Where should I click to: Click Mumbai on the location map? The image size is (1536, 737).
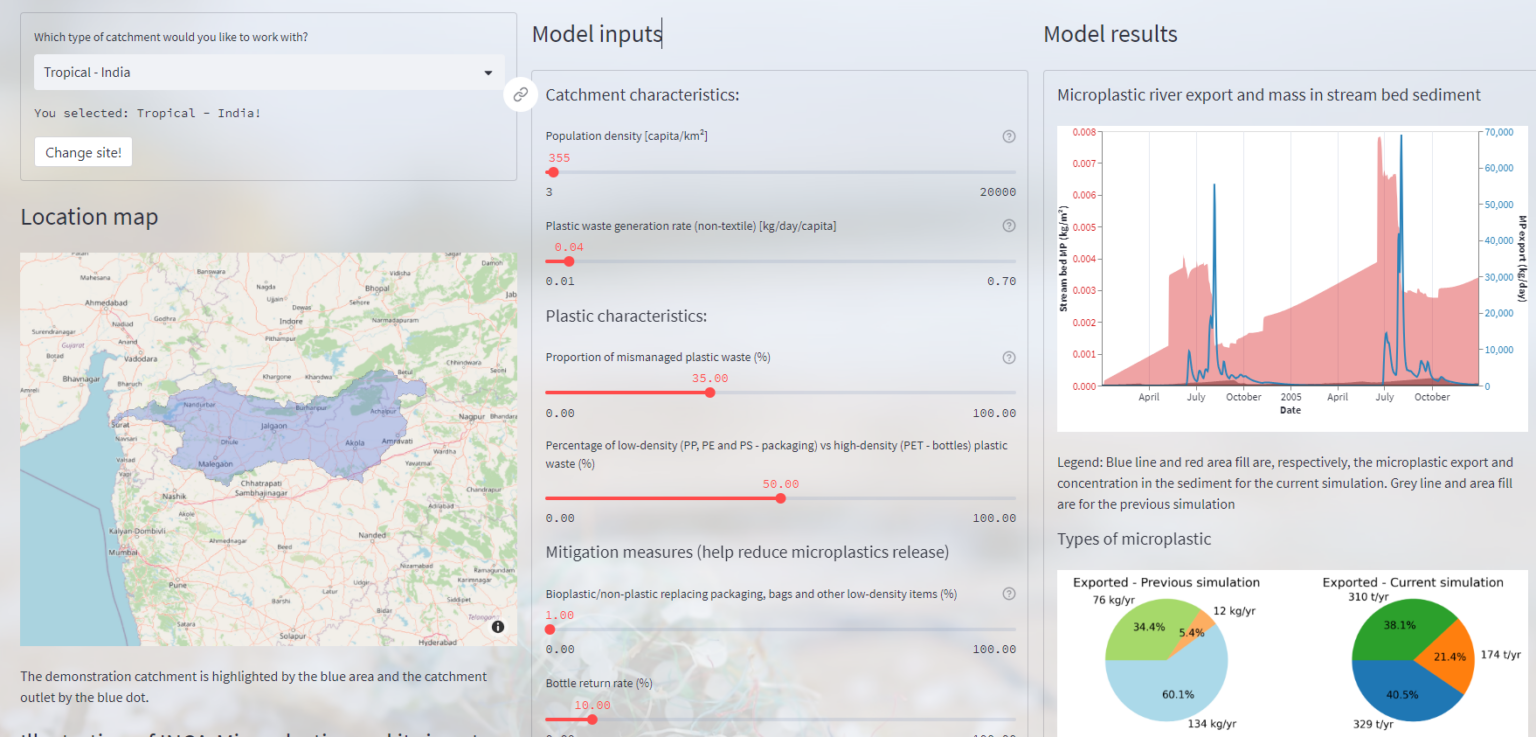pyautogui.click(x=124, y=552)
